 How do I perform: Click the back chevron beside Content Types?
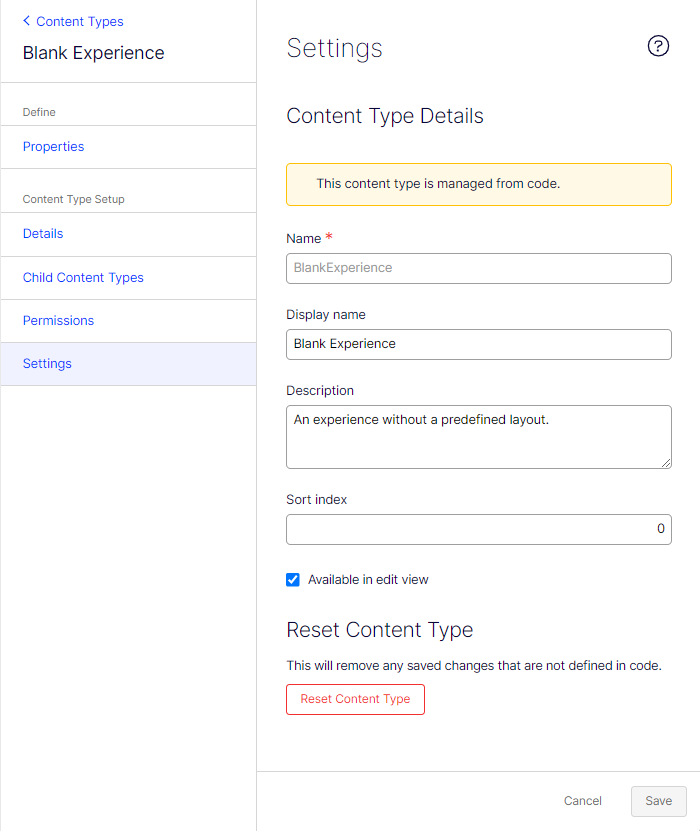coord(27,21)
